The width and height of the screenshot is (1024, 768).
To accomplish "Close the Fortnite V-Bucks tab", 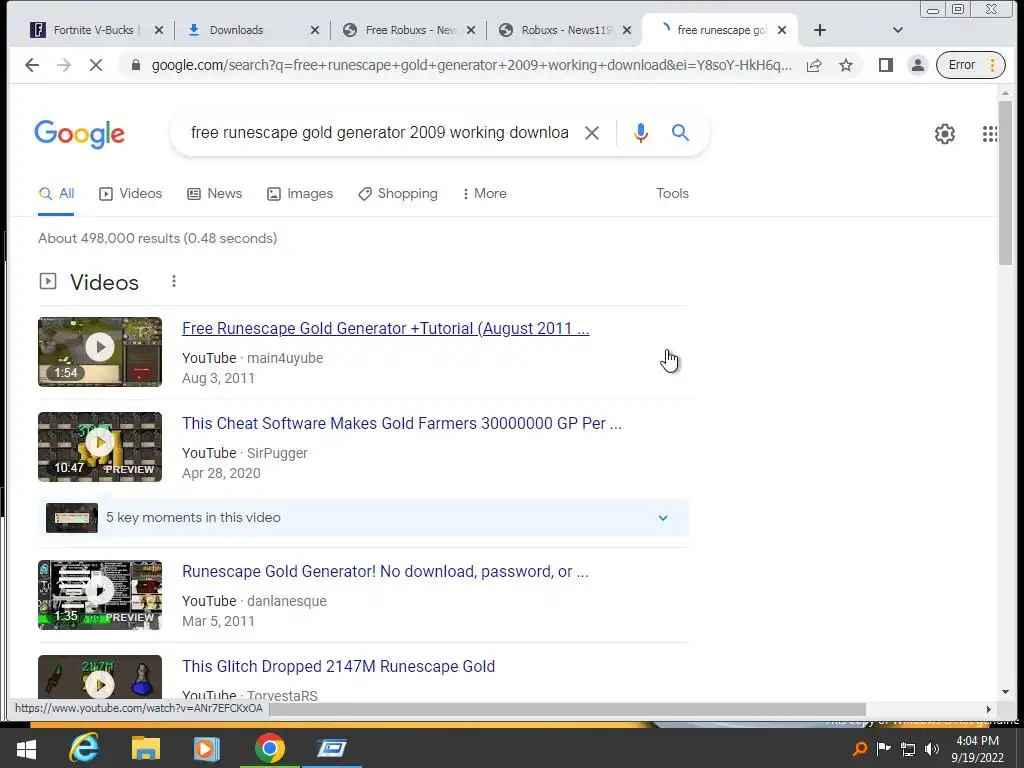I will (x=159, y=30).
